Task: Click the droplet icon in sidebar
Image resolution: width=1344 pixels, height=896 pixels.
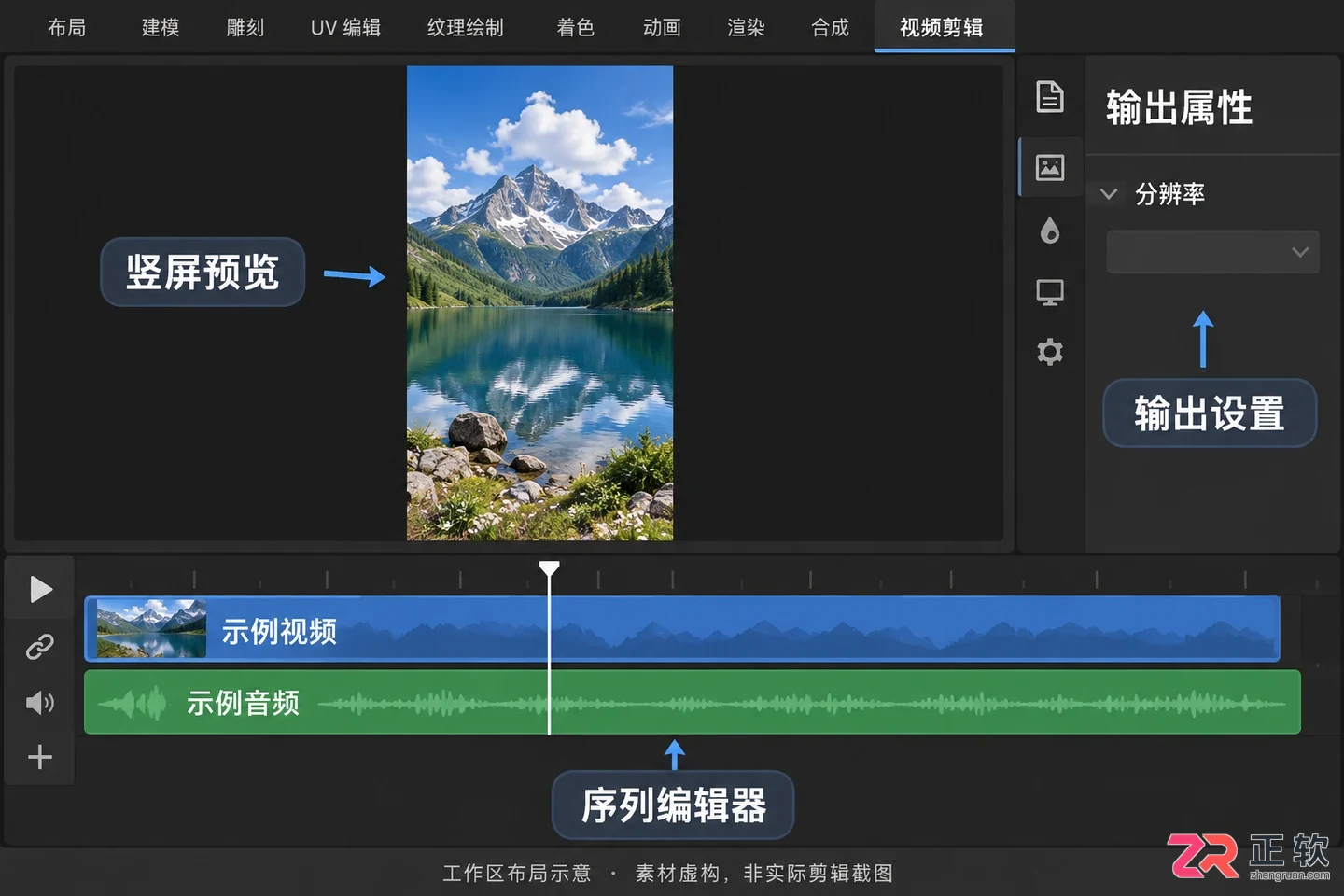Action: (x=1050, y=231)
